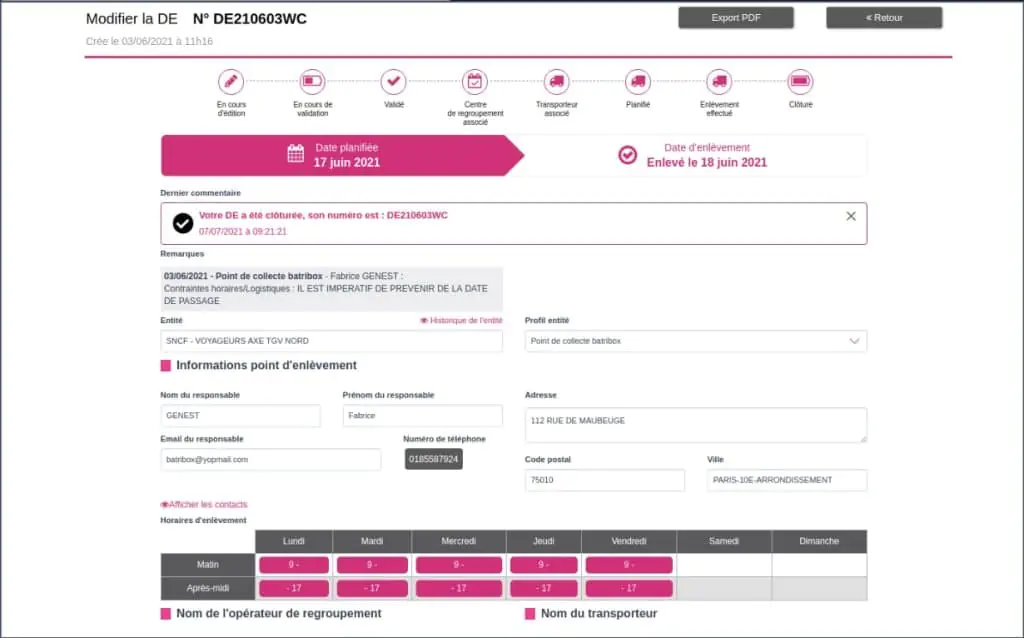Screen dimensions: 1024x638
Task: Click the 'Planifié' truck step icon
Action: coord(637,82)
